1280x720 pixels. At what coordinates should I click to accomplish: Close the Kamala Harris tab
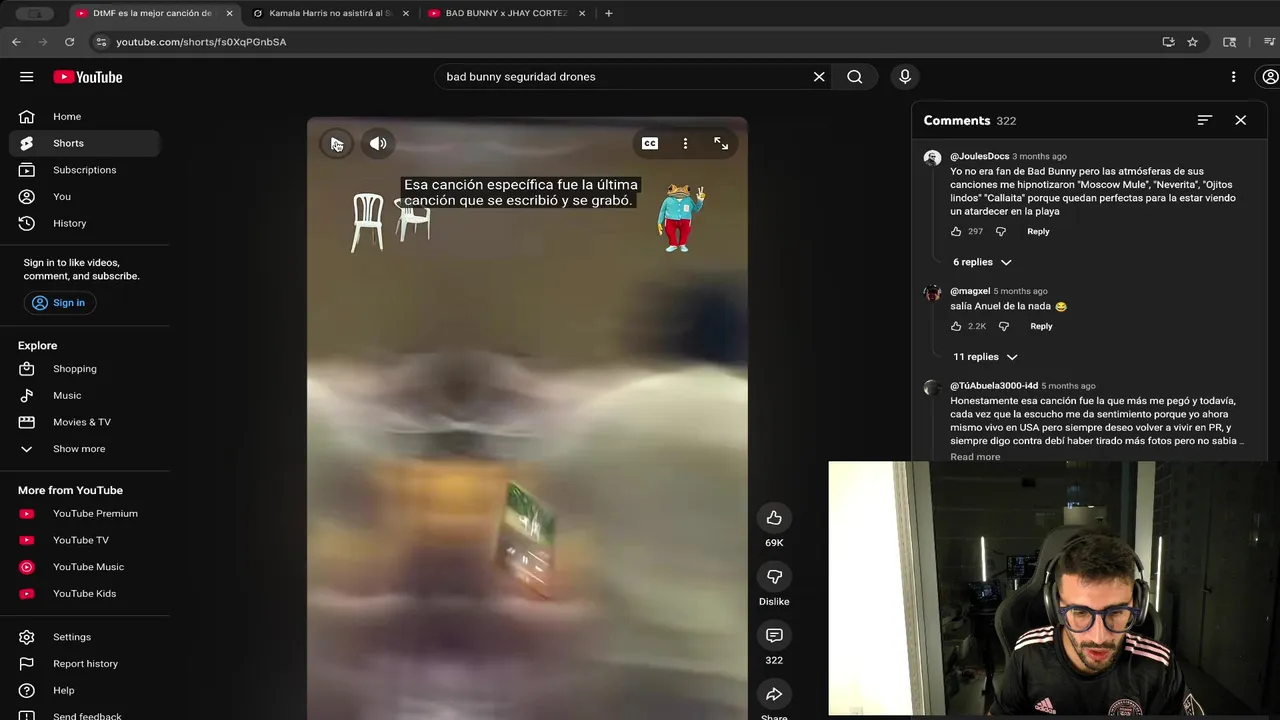[406, 13]
